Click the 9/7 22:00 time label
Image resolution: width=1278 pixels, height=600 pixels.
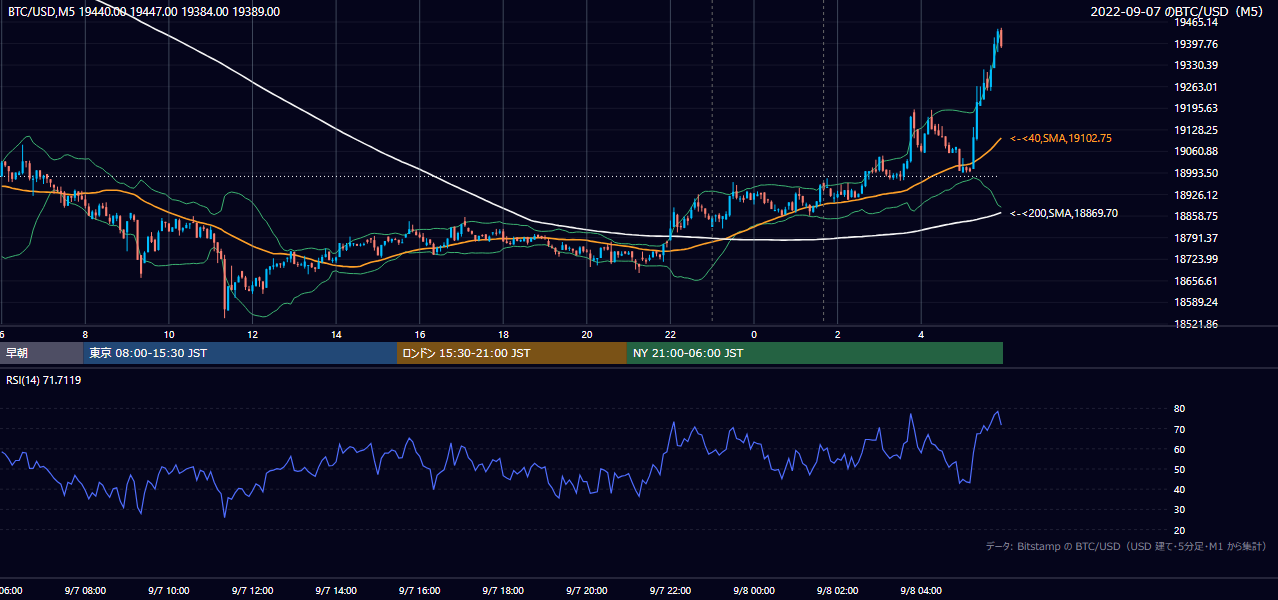671,591
